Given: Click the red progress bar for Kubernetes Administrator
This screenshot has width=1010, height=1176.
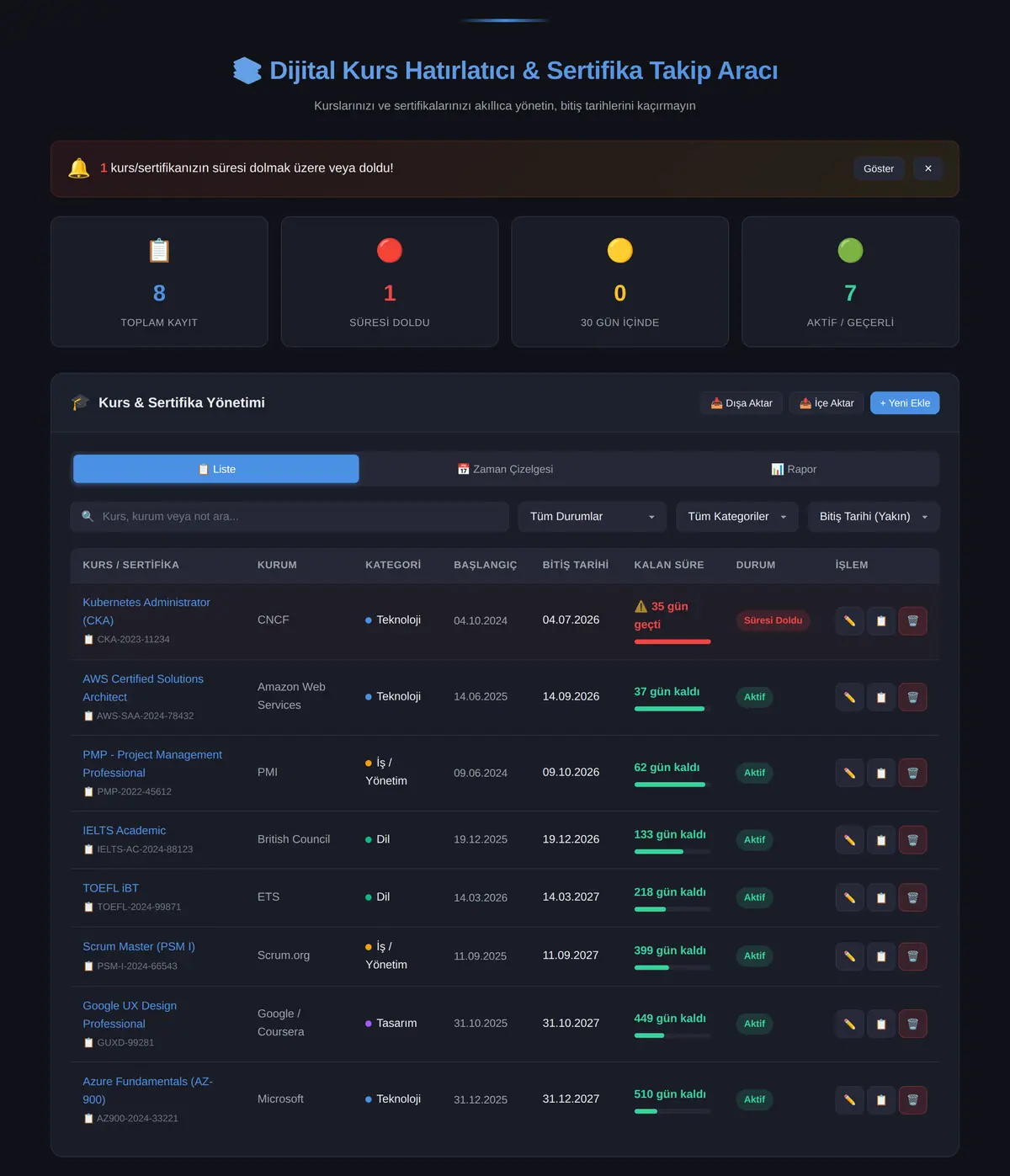Looking at the screenshot, I should (672, 641).
